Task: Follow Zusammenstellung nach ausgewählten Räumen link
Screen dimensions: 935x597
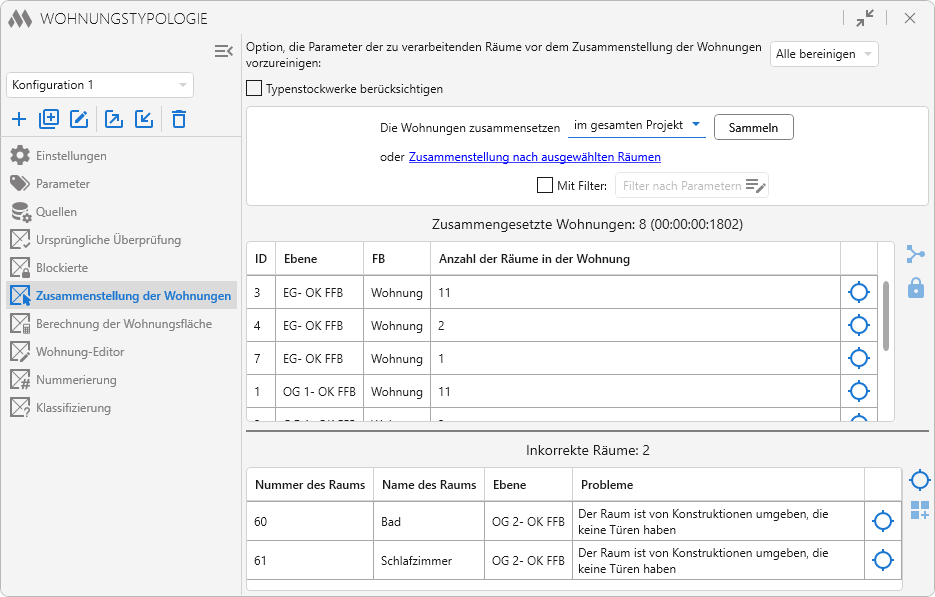Action: pos(535,157)
